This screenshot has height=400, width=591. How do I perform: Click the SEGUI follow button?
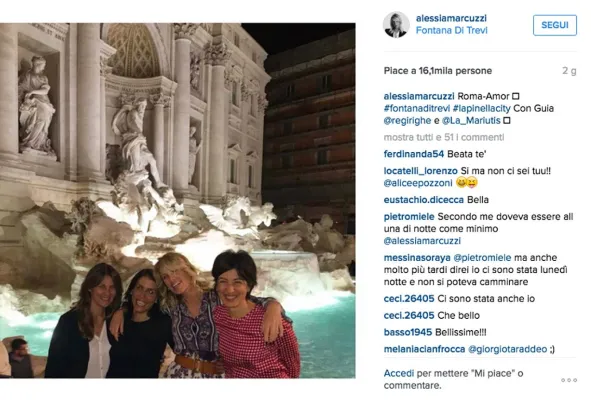[x=554, y=25]
